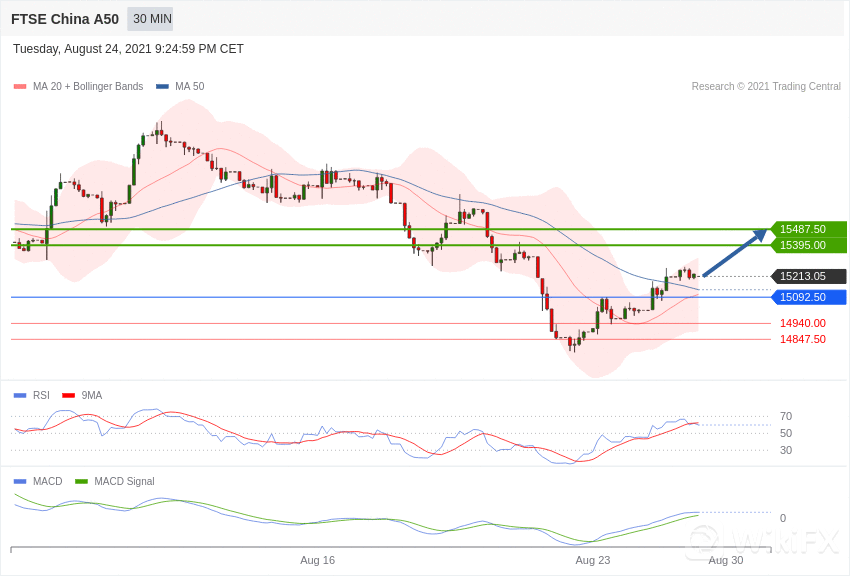
Task: Select the 14940.00 support level label
Action: 802,323
